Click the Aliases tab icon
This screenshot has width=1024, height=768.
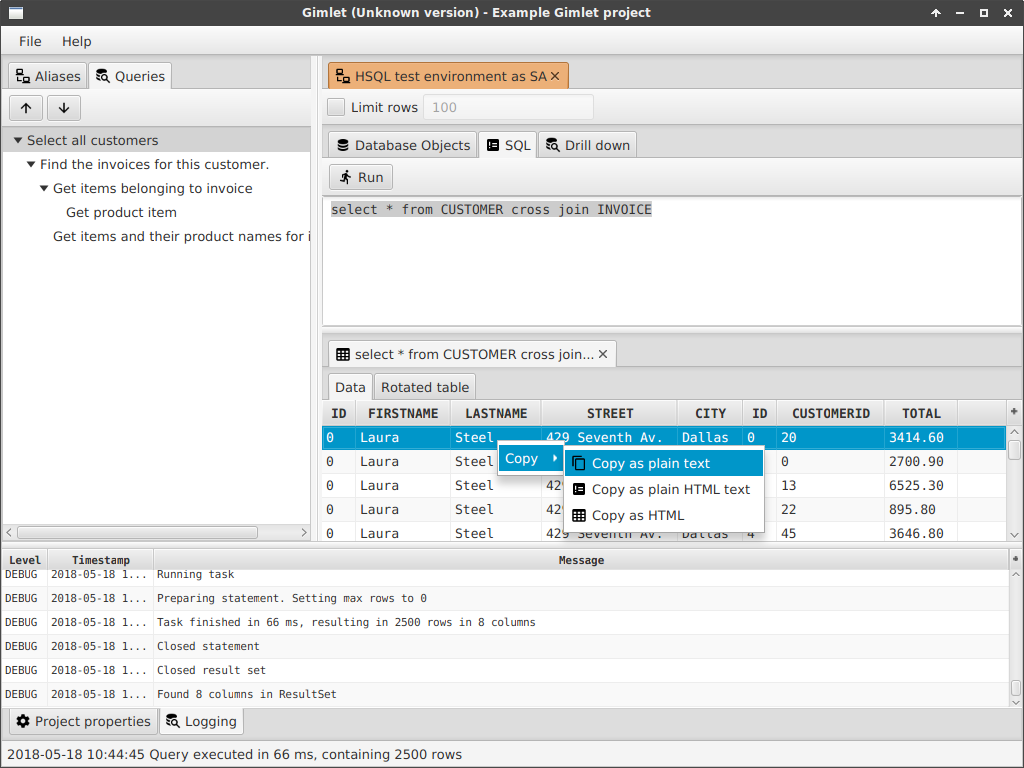point(23,76)
